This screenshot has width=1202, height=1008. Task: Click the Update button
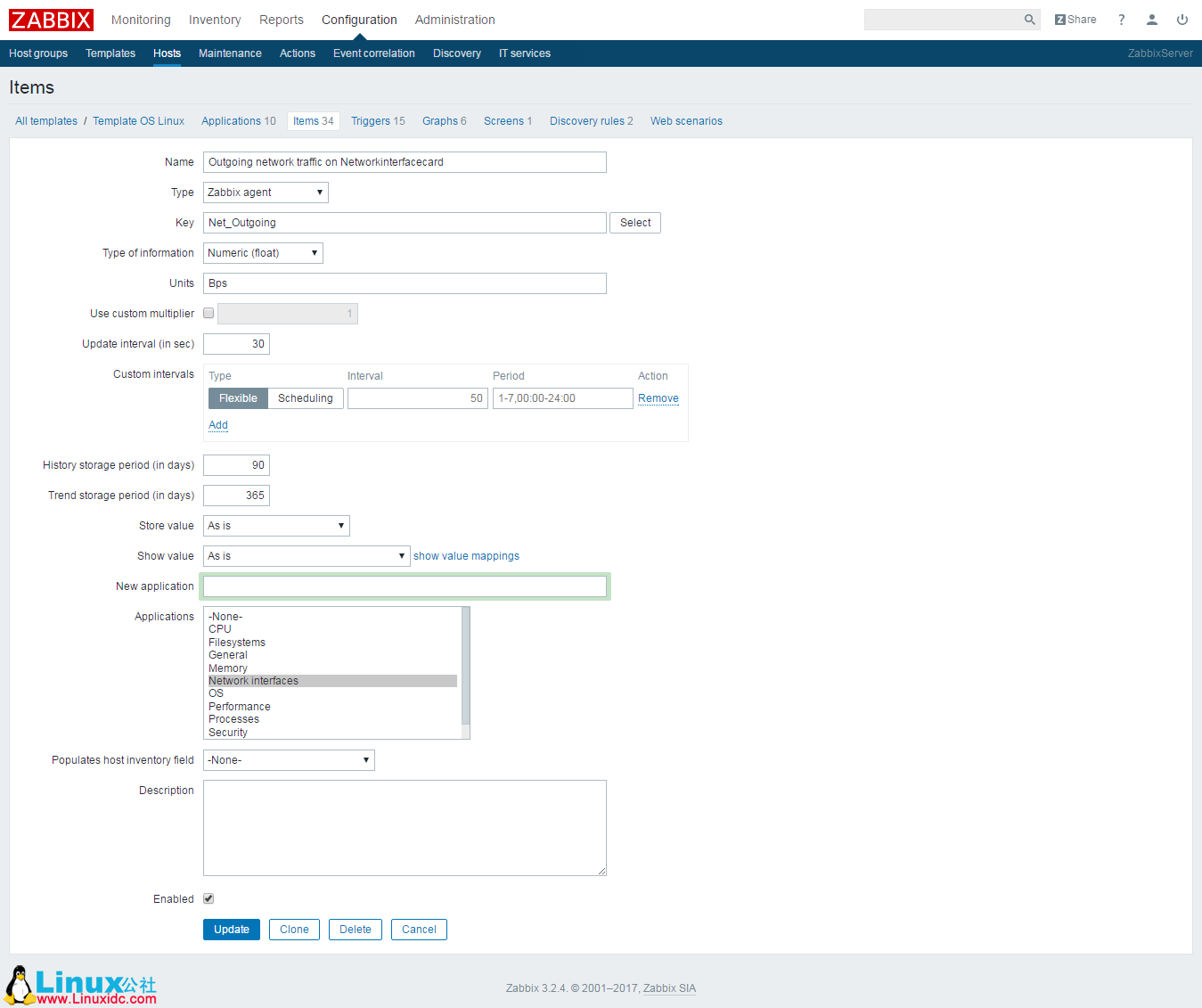[231, 929]
